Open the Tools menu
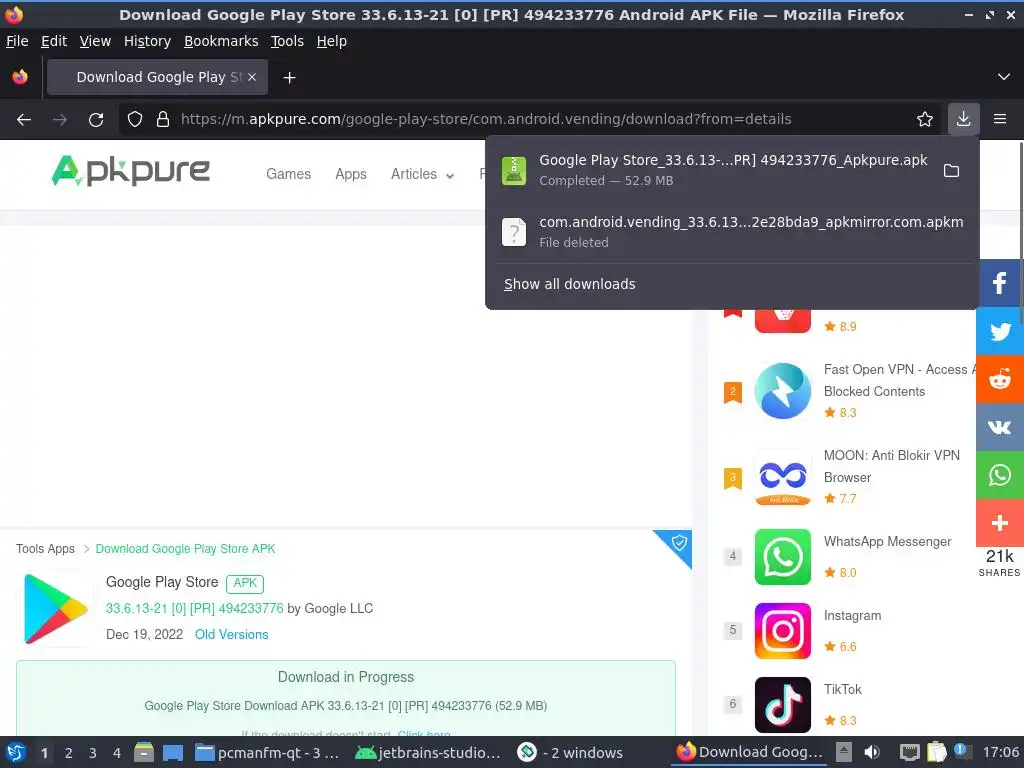 [x=287, y=41]
